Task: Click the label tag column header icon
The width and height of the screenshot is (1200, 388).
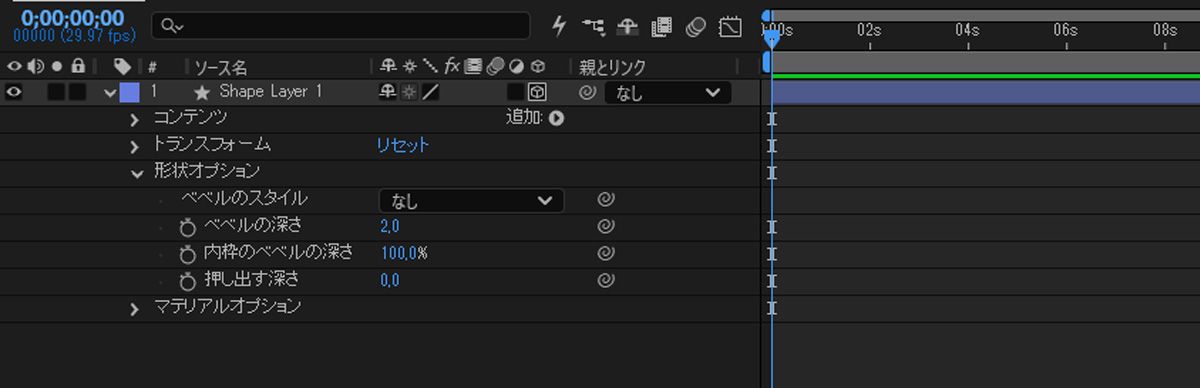Action: click(x=123, y=67)
